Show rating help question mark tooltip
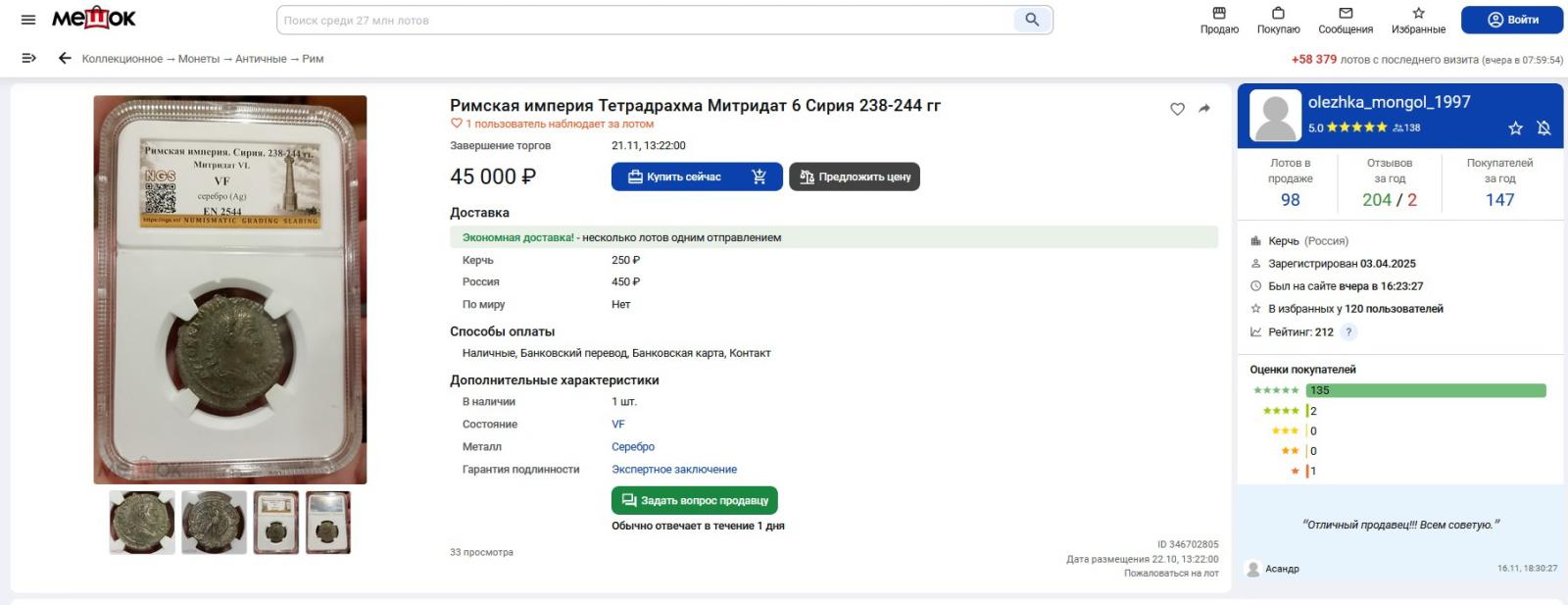Image resolution: width=1568 pixels, height=605 pixels. coord(1348,332)
